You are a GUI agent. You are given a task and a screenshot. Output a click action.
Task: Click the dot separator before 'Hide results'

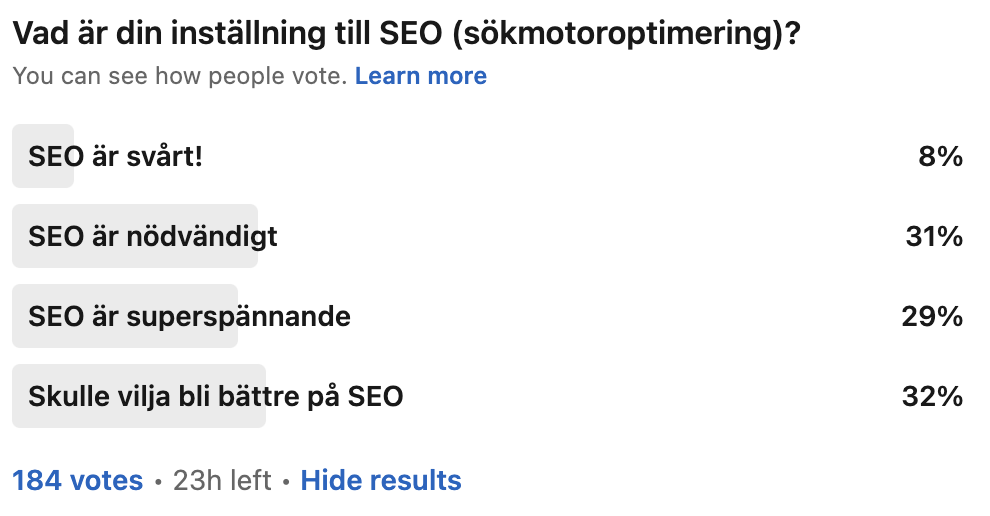[x=286, y=481]
